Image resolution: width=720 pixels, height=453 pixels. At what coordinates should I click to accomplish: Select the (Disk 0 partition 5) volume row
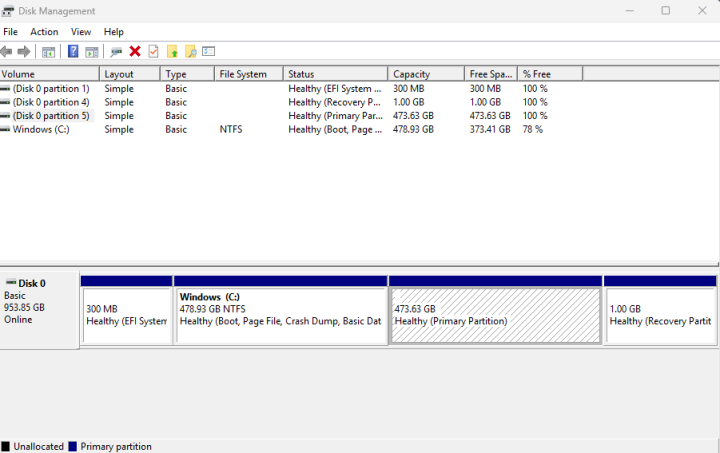[x=51, y=116]
